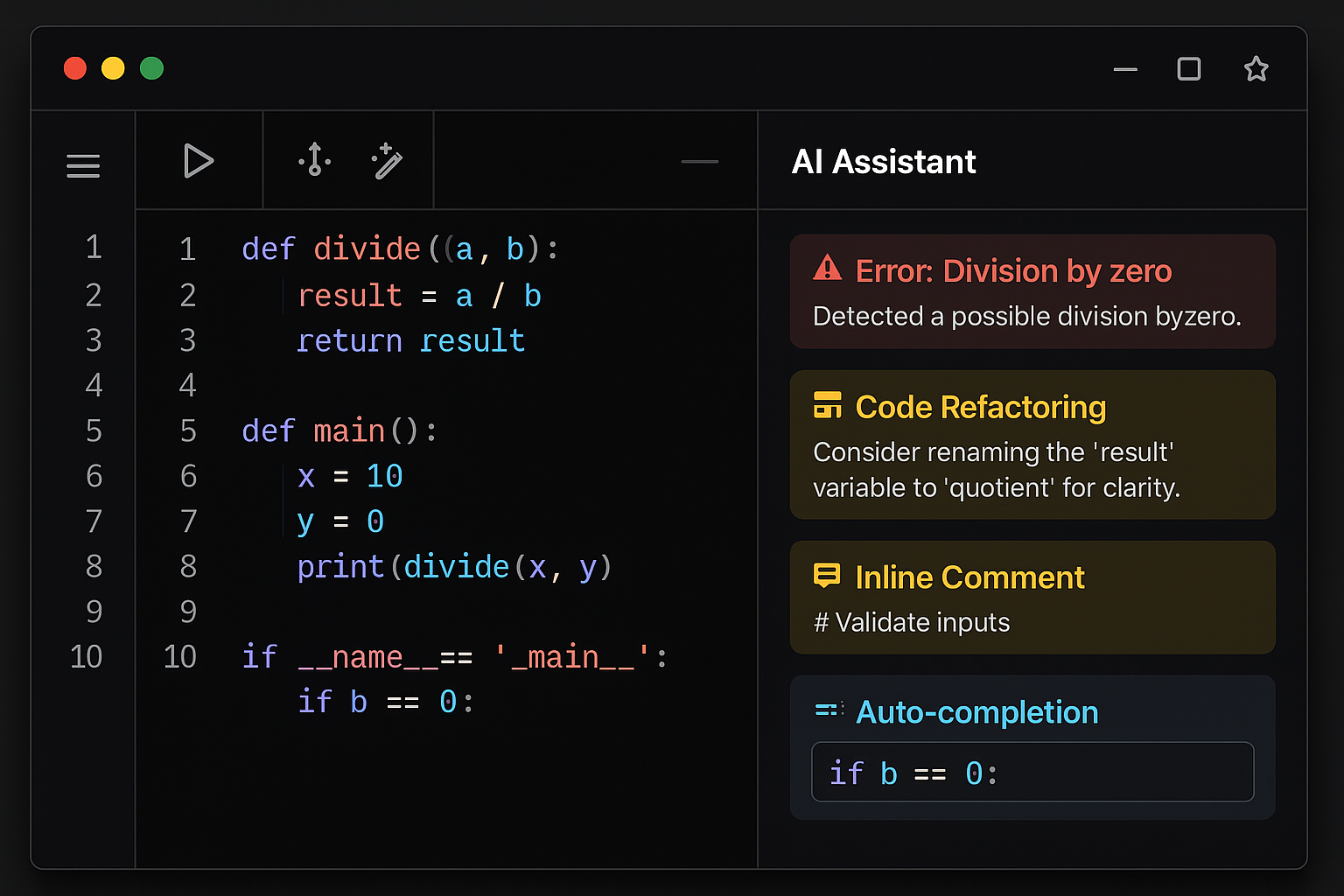Click line "if __name__== '_main__':"
The height and width of the screenshot is (896, 1344).
click(455, 657)
